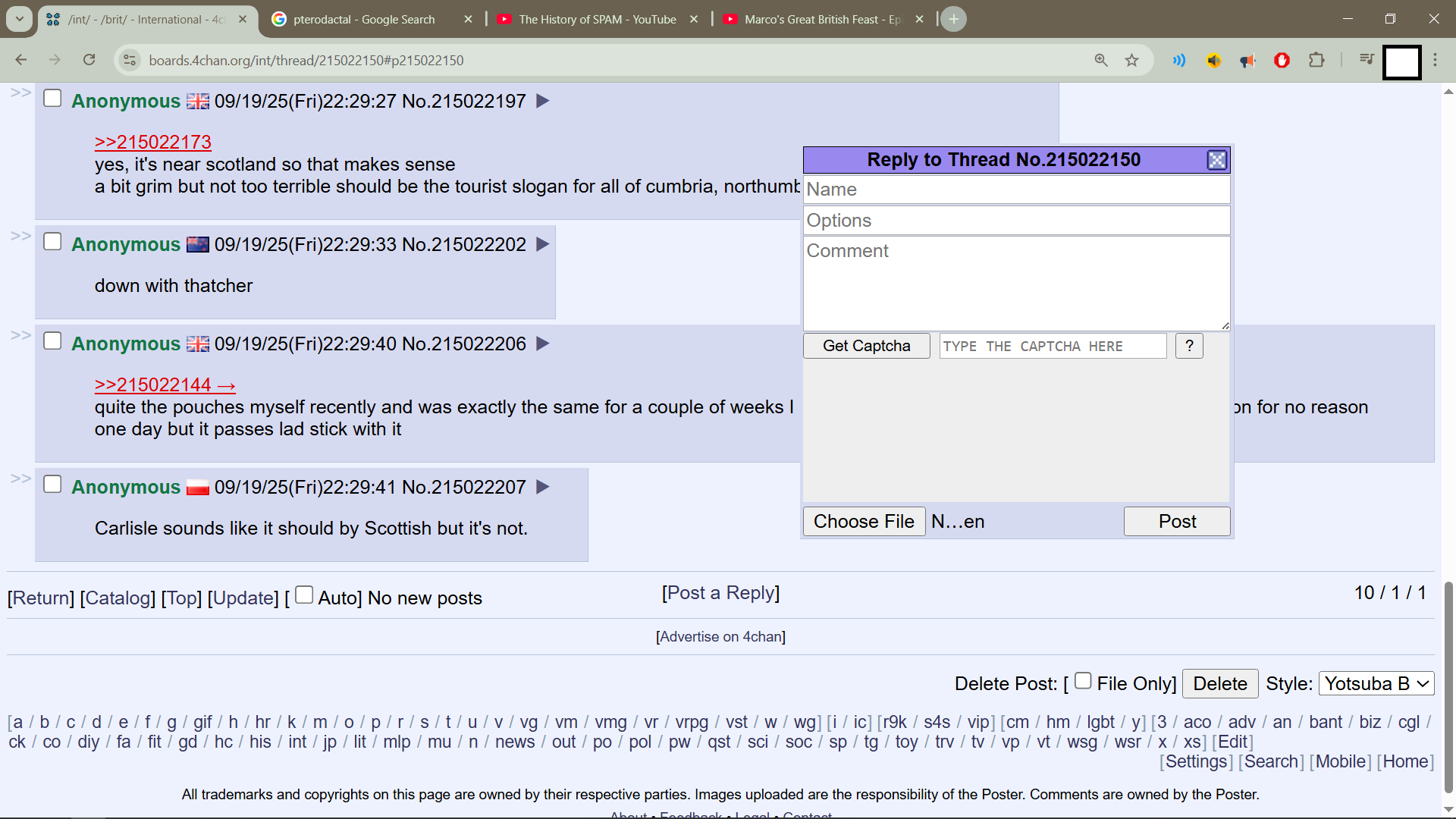Toggle the File Only checkbox
This screenshot has height=819, width=1456.
click(1083, 681)
